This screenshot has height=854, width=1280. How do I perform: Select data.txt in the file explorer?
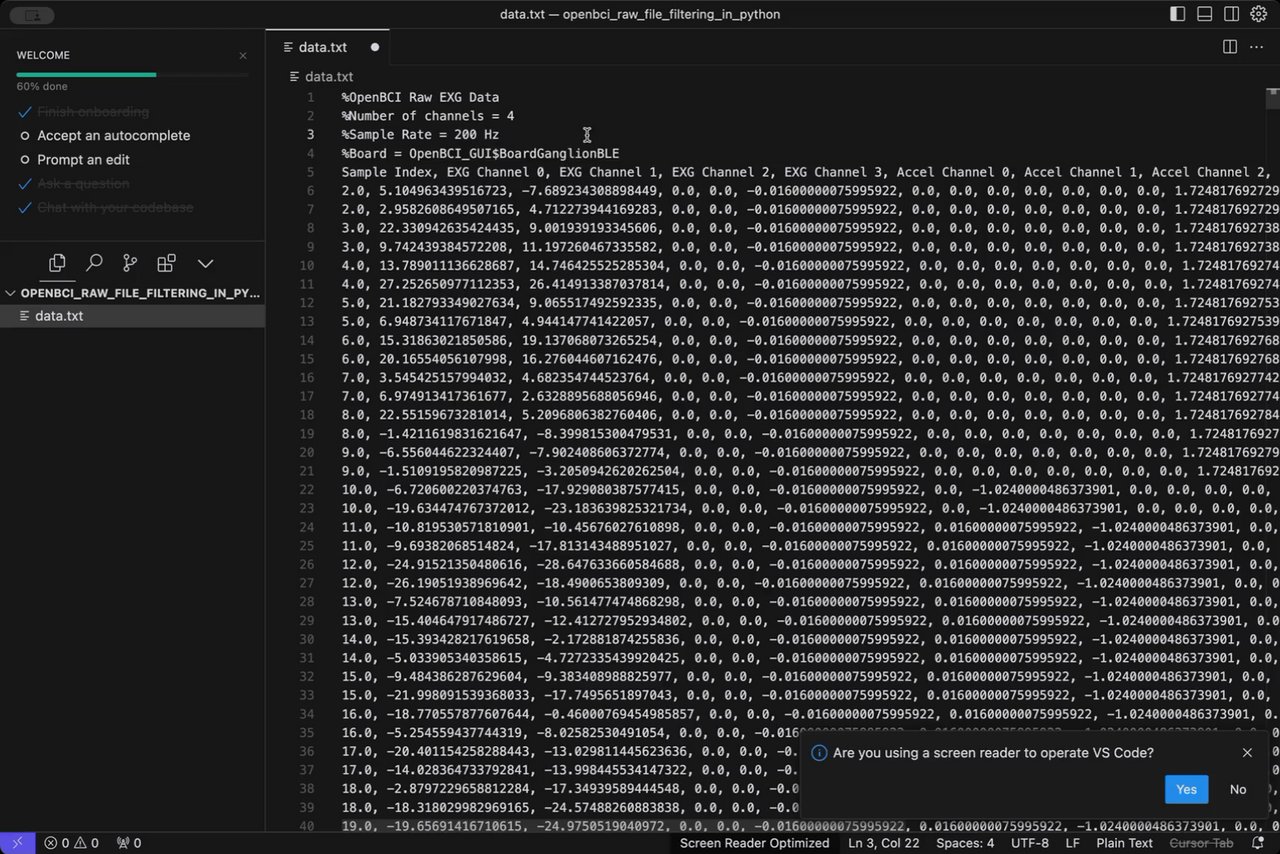pyautogui.click(x=132, y=316)
